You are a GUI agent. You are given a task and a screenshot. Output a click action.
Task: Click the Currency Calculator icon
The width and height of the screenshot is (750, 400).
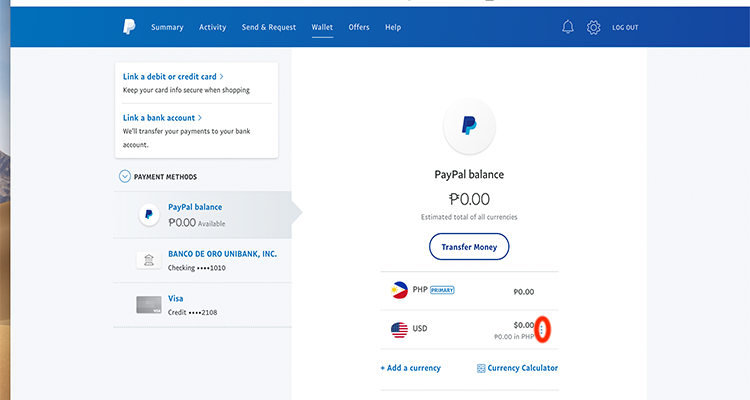tap(481, 368)
